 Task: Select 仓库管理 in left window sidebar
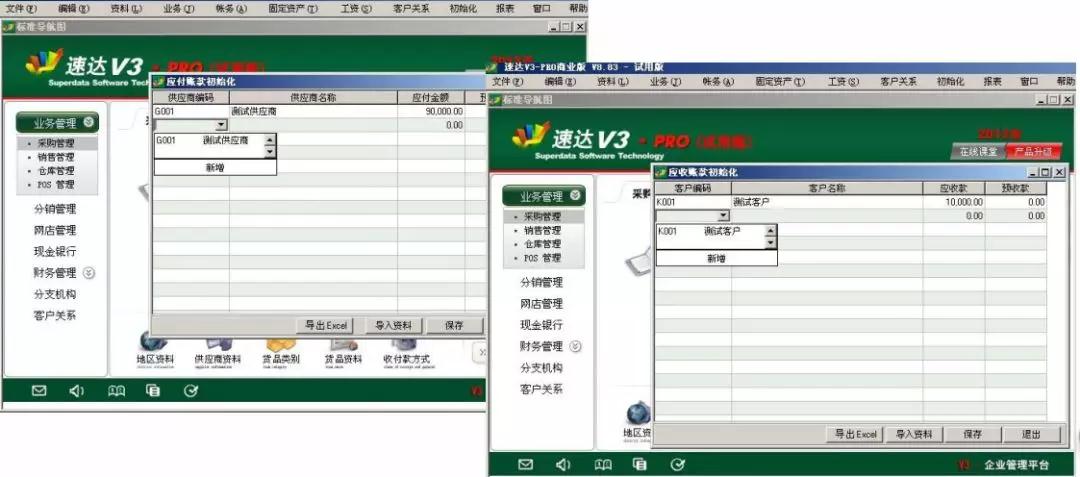point(56,171)
